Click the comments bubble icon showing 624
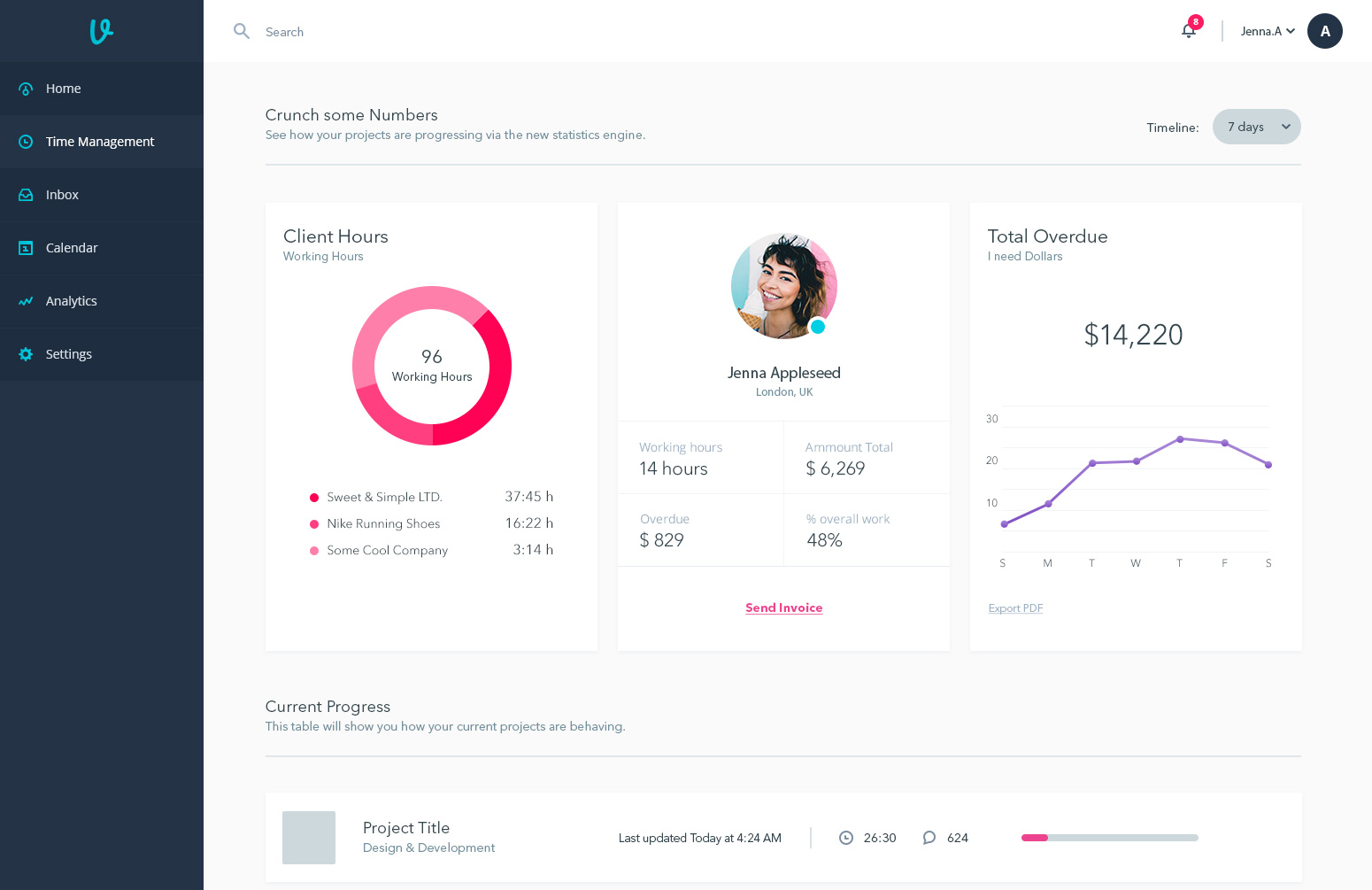The width and height of the screenshot is (1372, 890). (929, 838)
